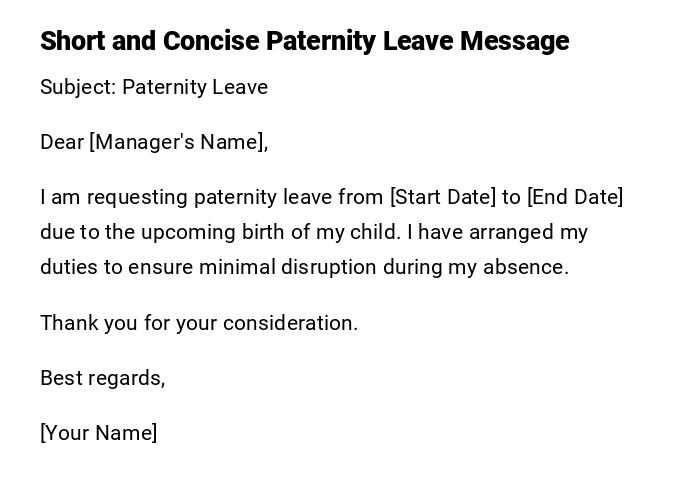Select the [Manager's Name] placeholder
Image resolution: width=700 pixels, height=495 pixels.
point(178,142)
